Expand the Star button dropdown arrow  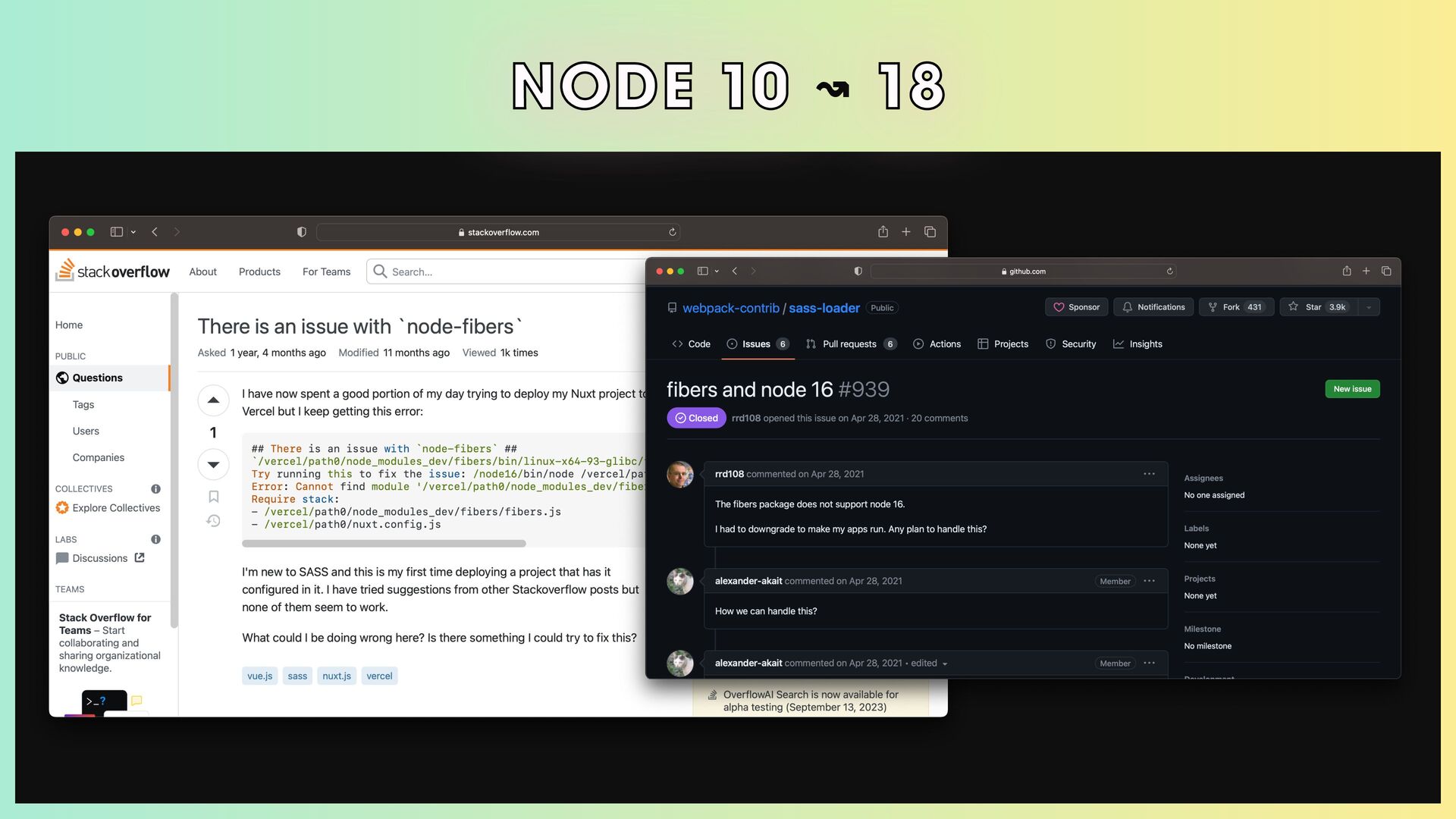click(1369, 307)
